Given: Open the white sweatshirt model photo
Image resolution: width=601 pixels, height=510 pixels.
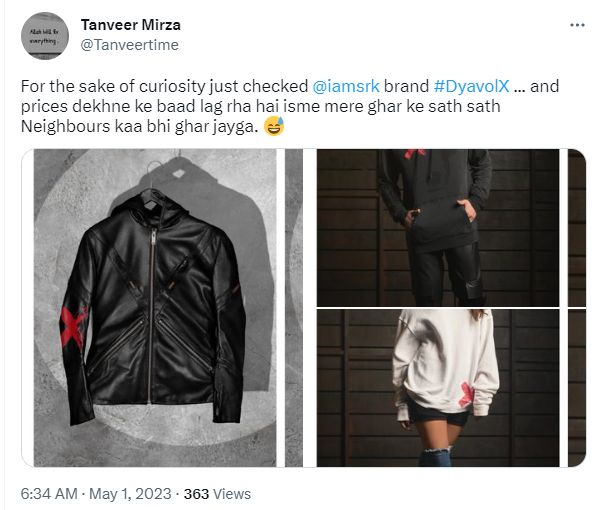Looking at the screenshot, I should point(437,388).
